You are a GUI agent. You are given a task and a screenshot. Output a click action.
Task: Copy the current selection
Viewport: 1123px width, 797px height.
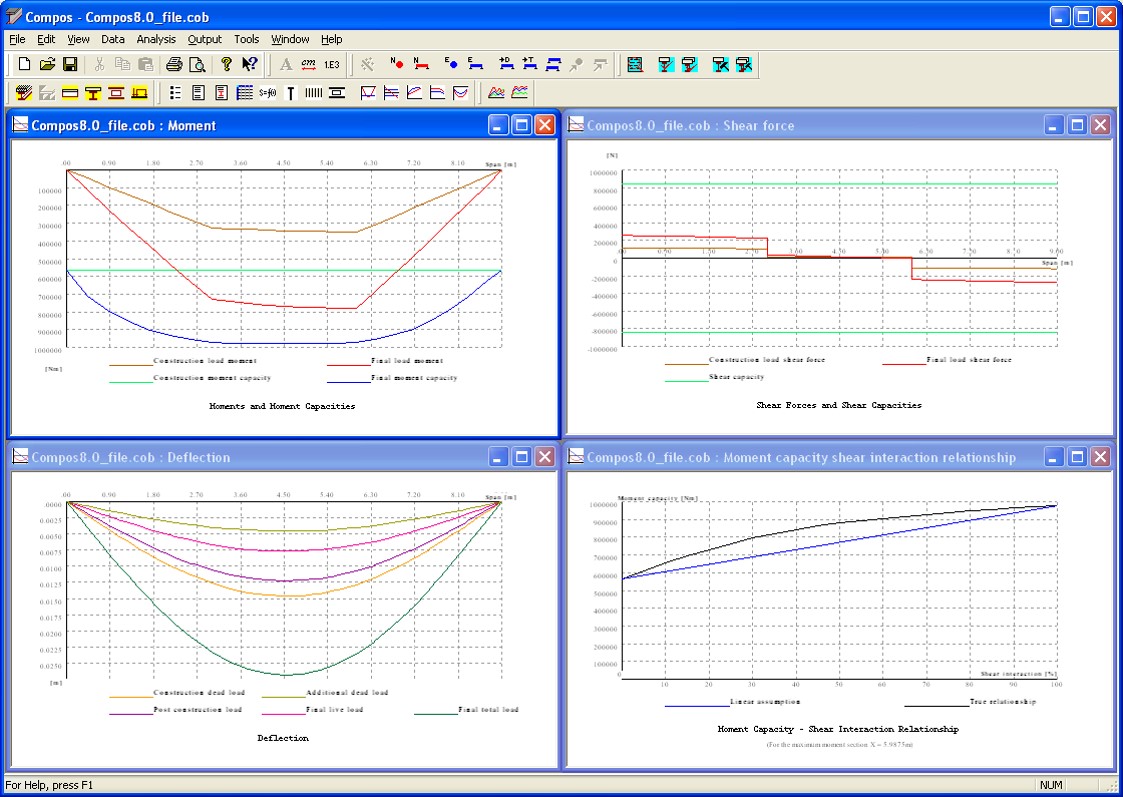point(120,64)
